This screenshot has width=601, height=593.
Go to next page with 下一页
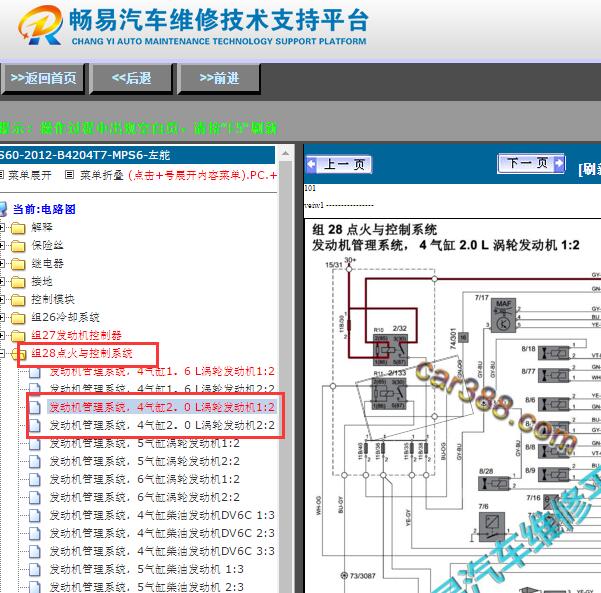[531, 164]
